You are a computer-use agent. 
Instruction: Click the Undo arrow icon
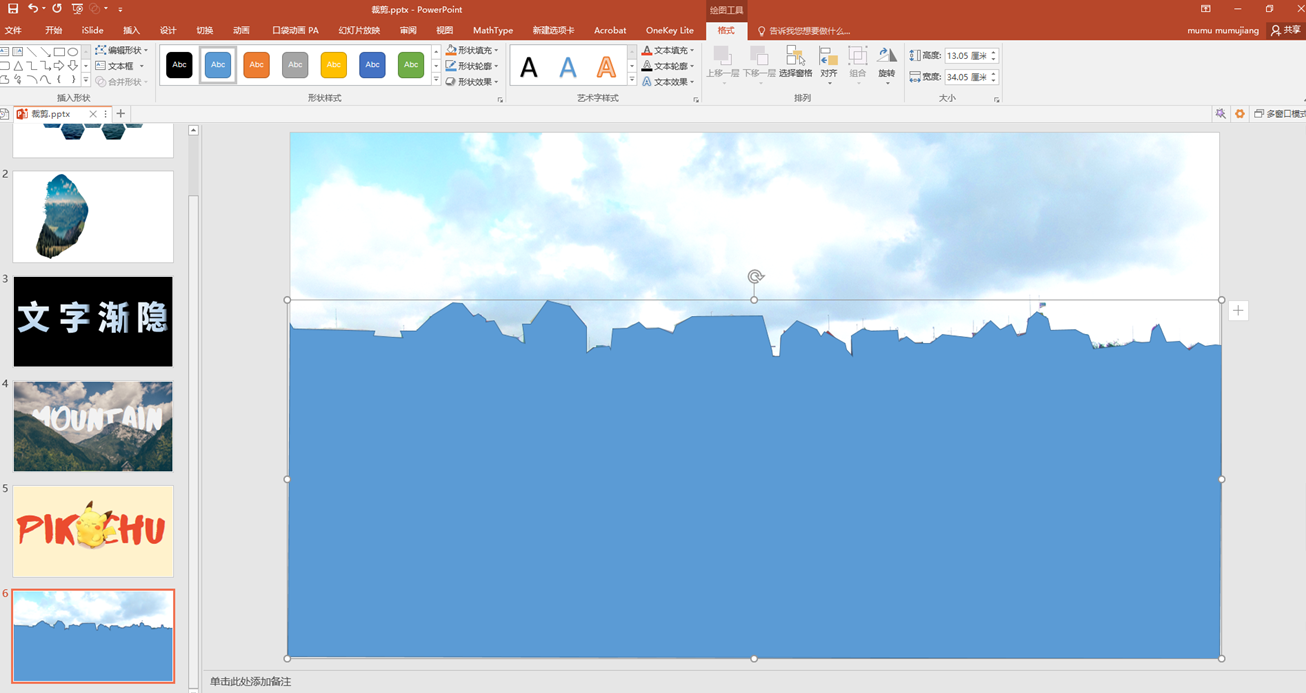point(33,9)
